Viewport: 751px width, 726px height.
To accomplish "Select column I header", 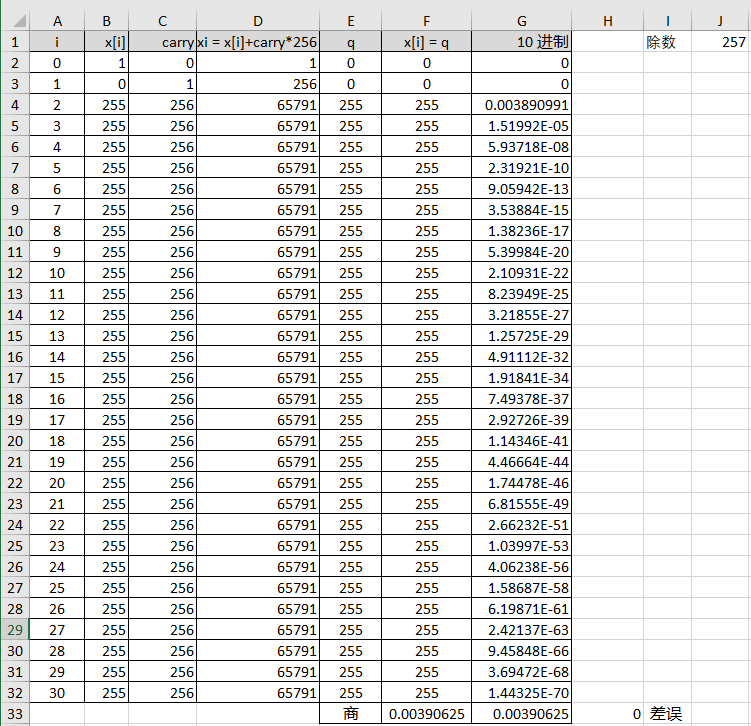I will click(x=667, y=21).
